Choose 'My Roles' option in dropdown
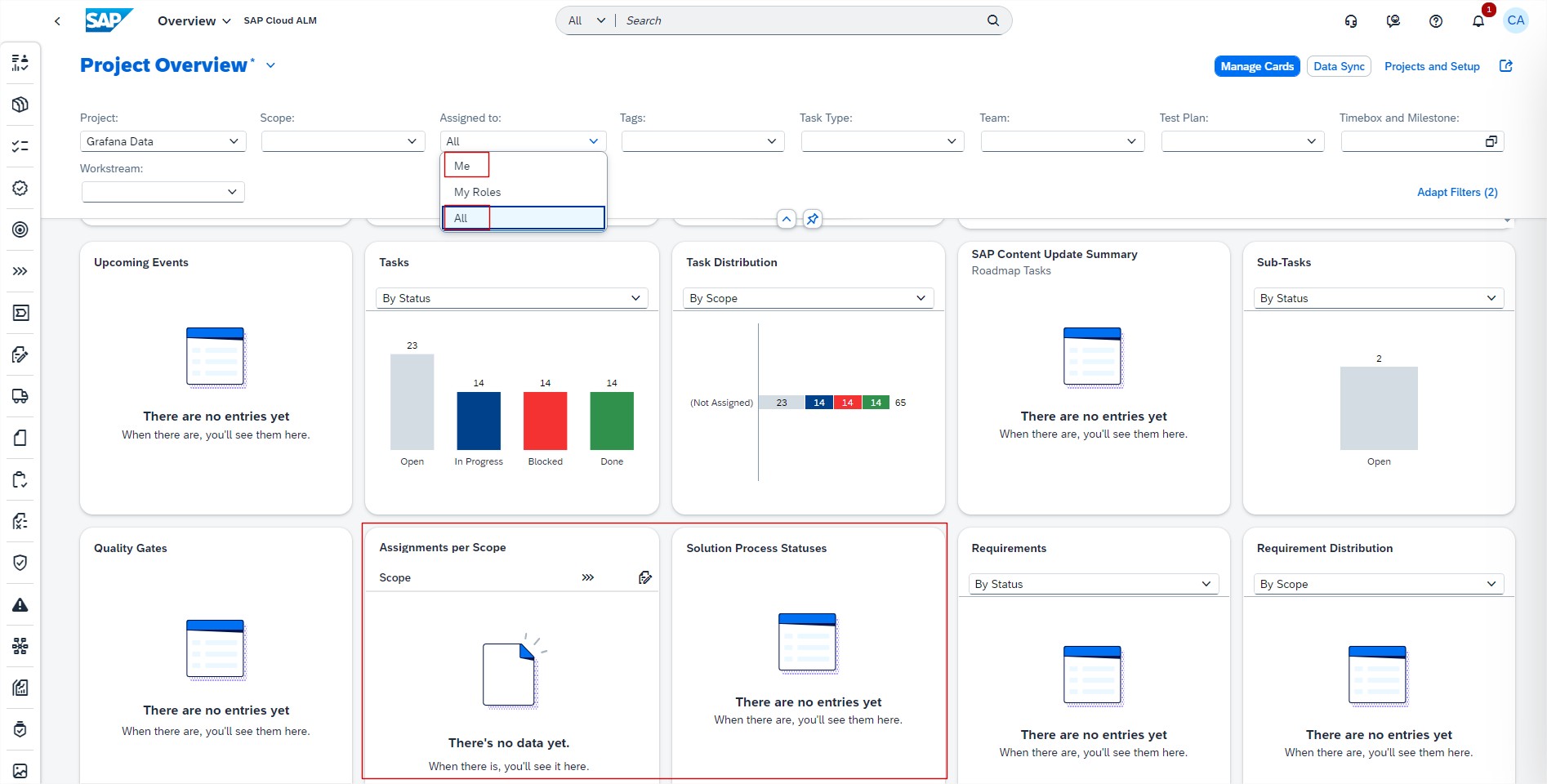The image size is (1547, 784). [478, 192]
